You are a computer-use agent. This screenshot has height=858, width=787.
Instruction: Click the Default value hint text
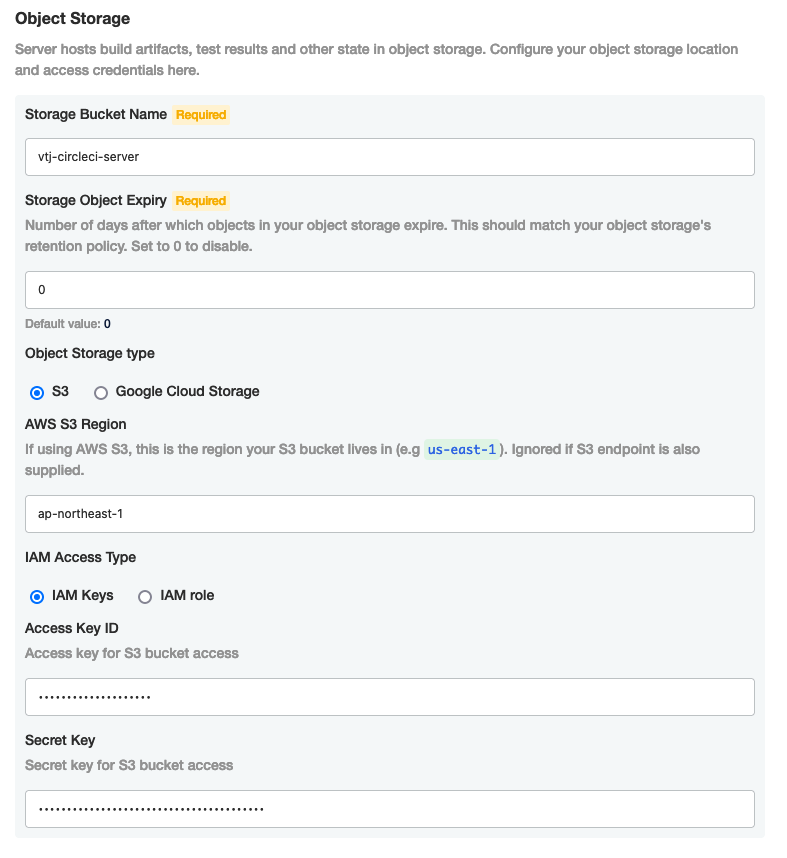[68, 324]
